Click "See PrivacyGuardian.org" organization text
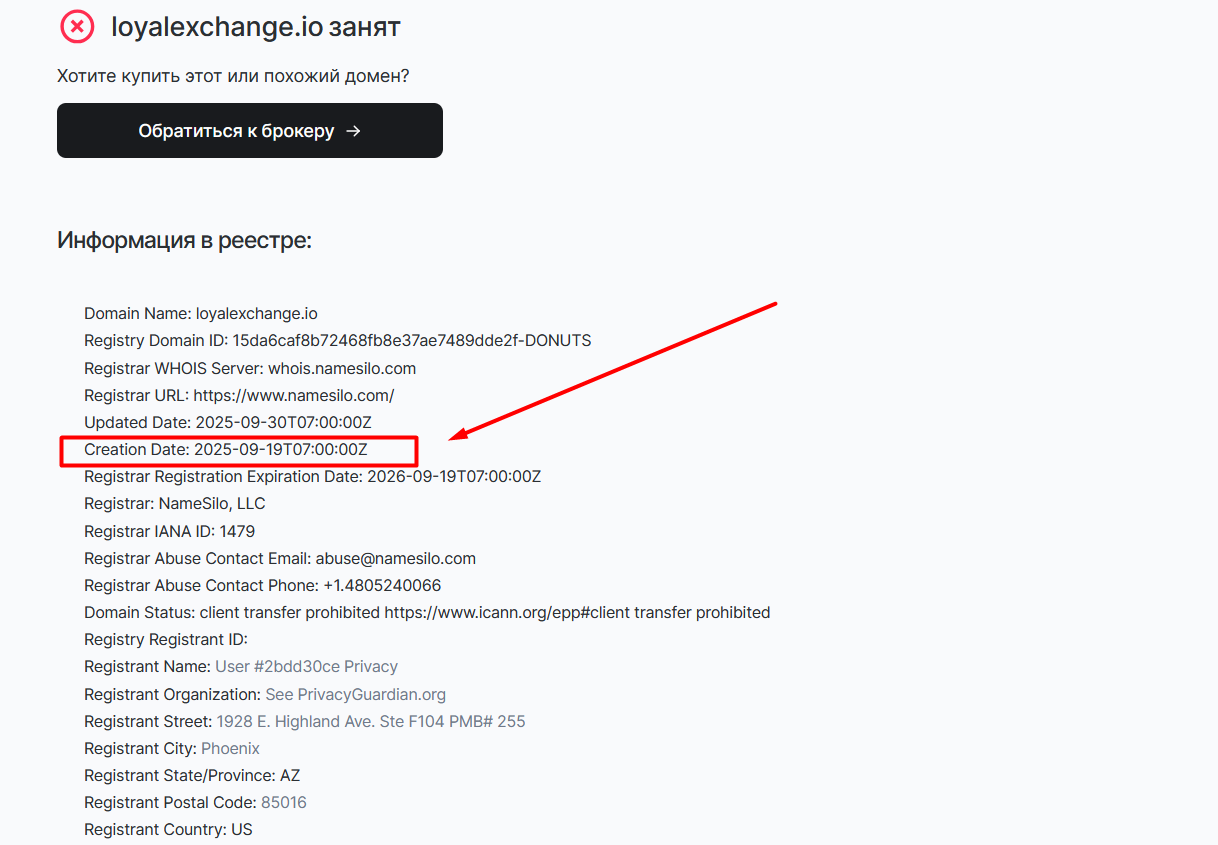The width and height of the screenshot is (1218, 845). [x=355, y=694]
